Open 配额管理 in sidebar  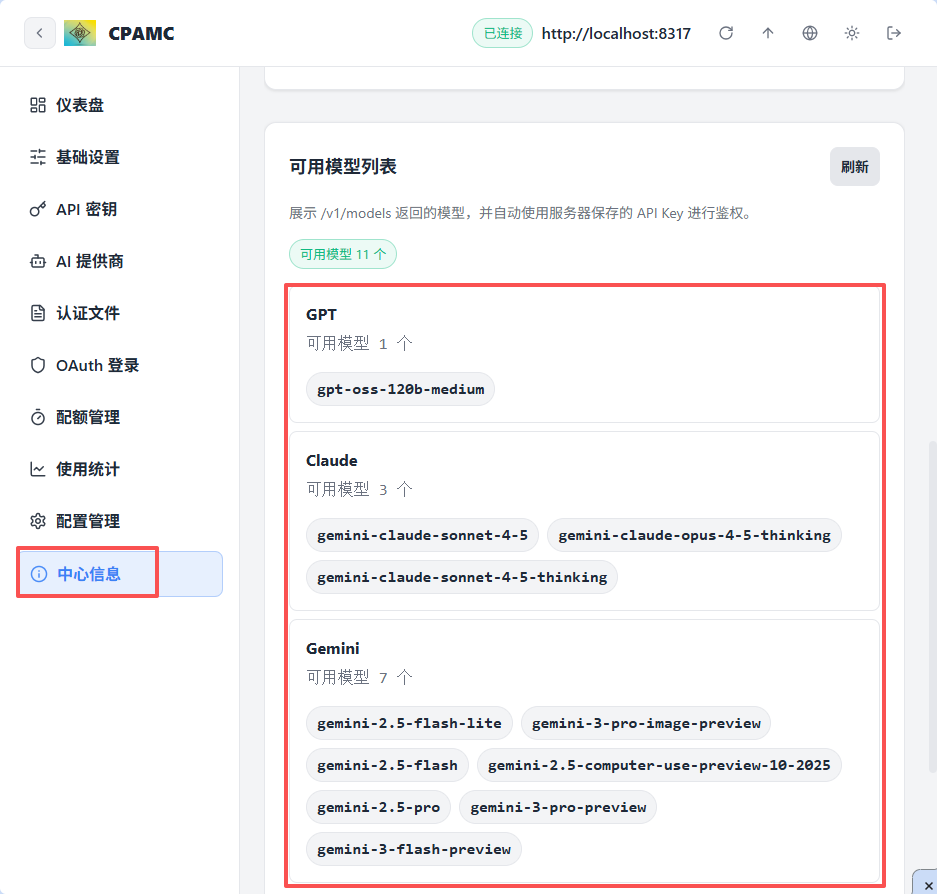click(88, 417)
